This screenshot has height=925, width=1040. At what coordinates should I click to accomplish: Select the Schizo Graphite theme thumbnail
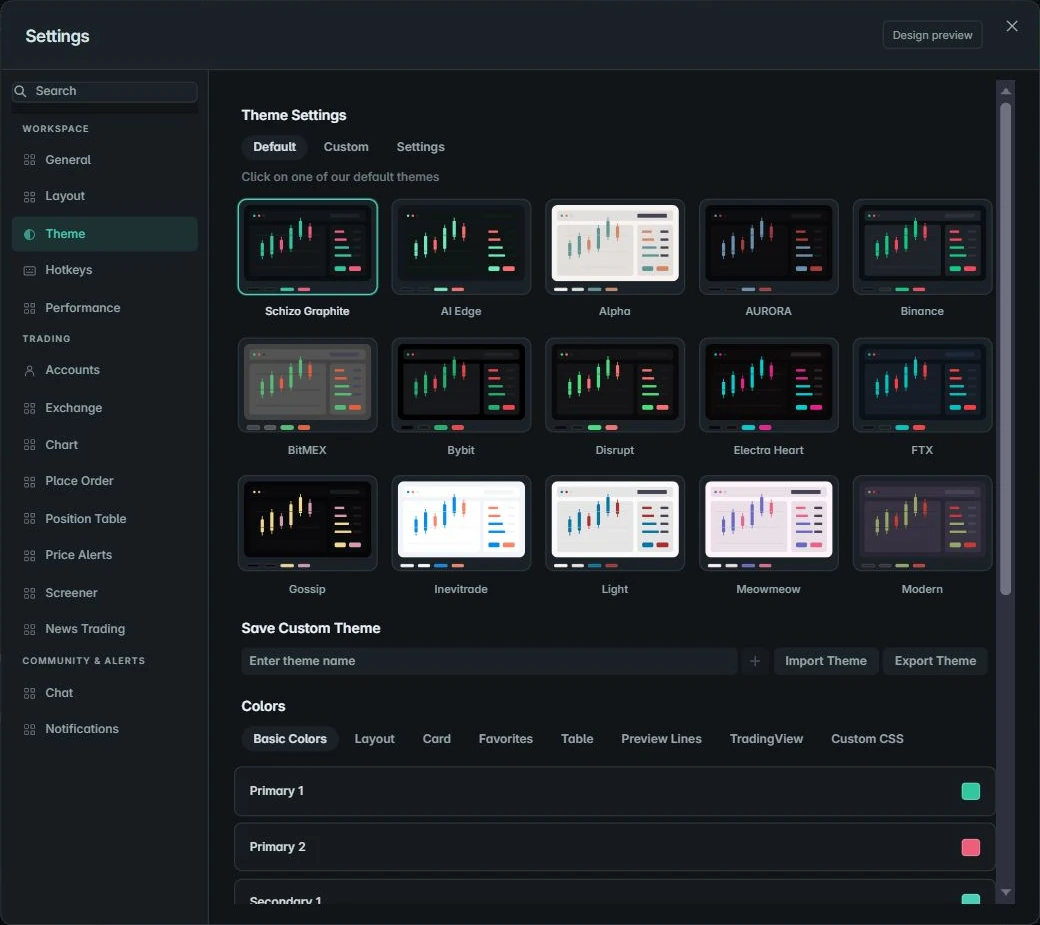click(307, 247)
